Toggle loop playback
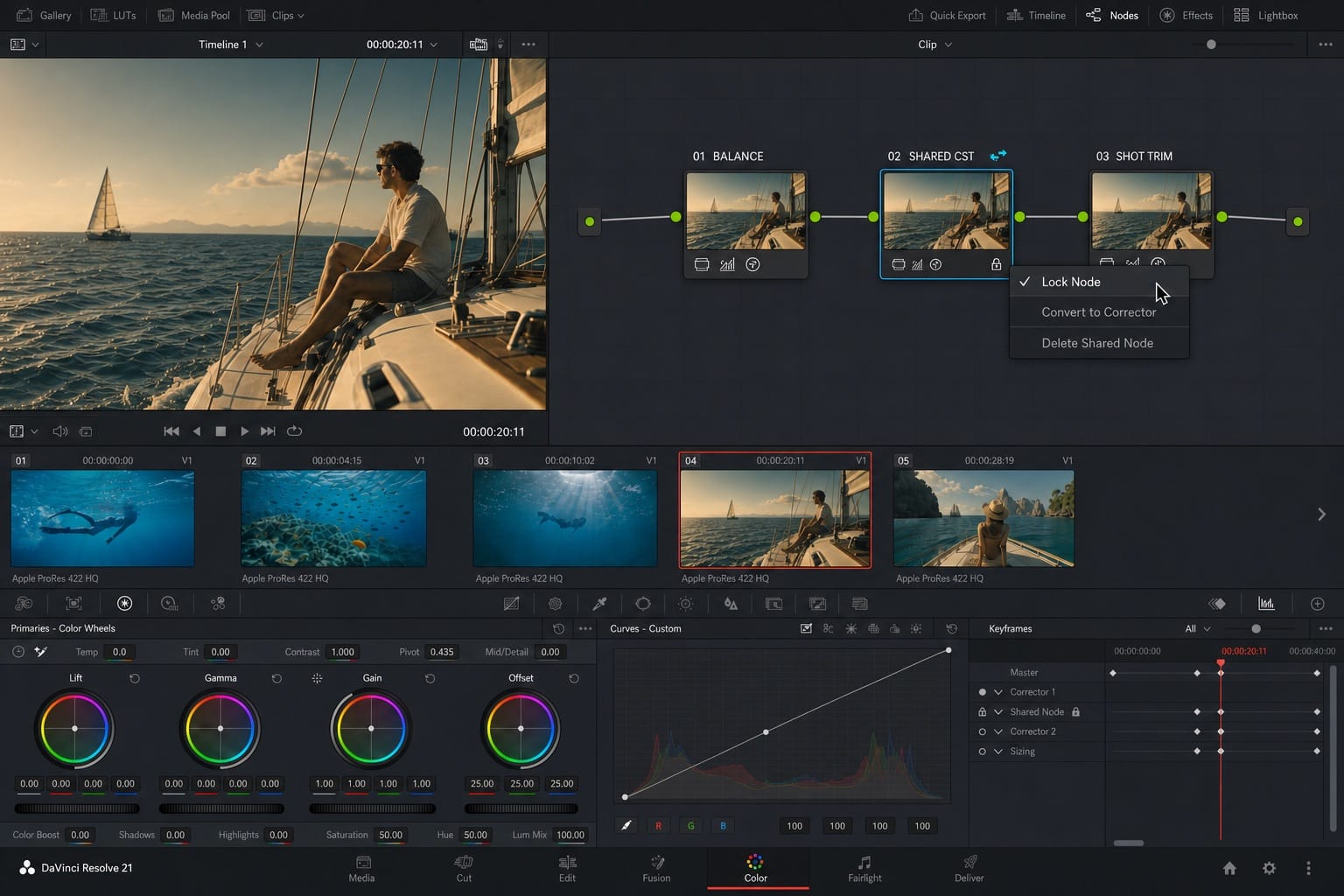Viewport: 1344px width, 896px height. (294, 431)
